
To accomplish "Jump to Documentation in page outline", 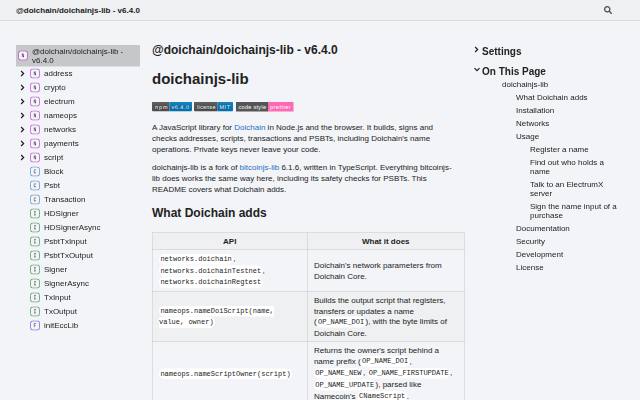I will tap(542, 229).
